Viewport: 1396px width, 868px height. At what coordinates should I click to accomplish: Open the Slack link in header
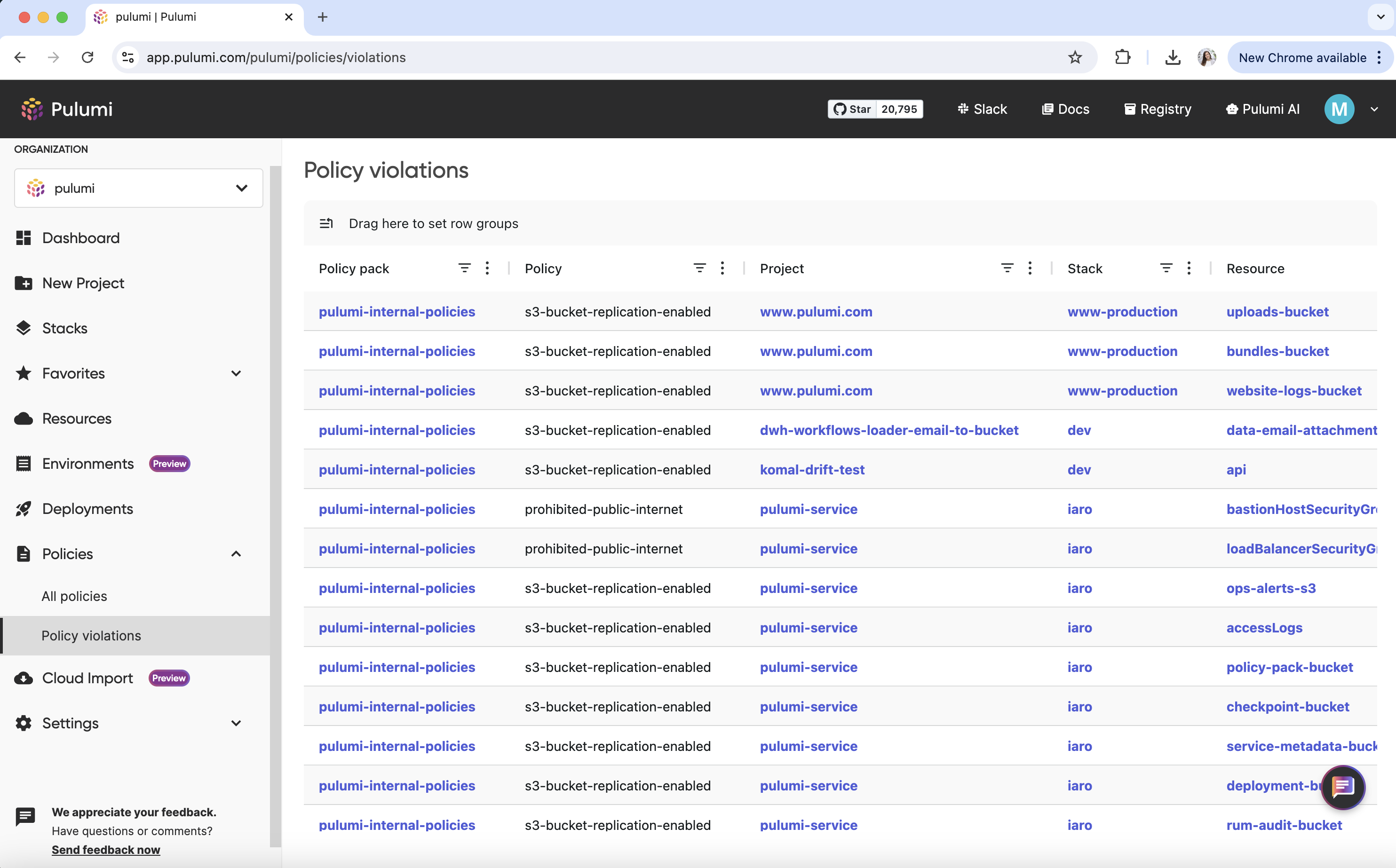(982, 109)
